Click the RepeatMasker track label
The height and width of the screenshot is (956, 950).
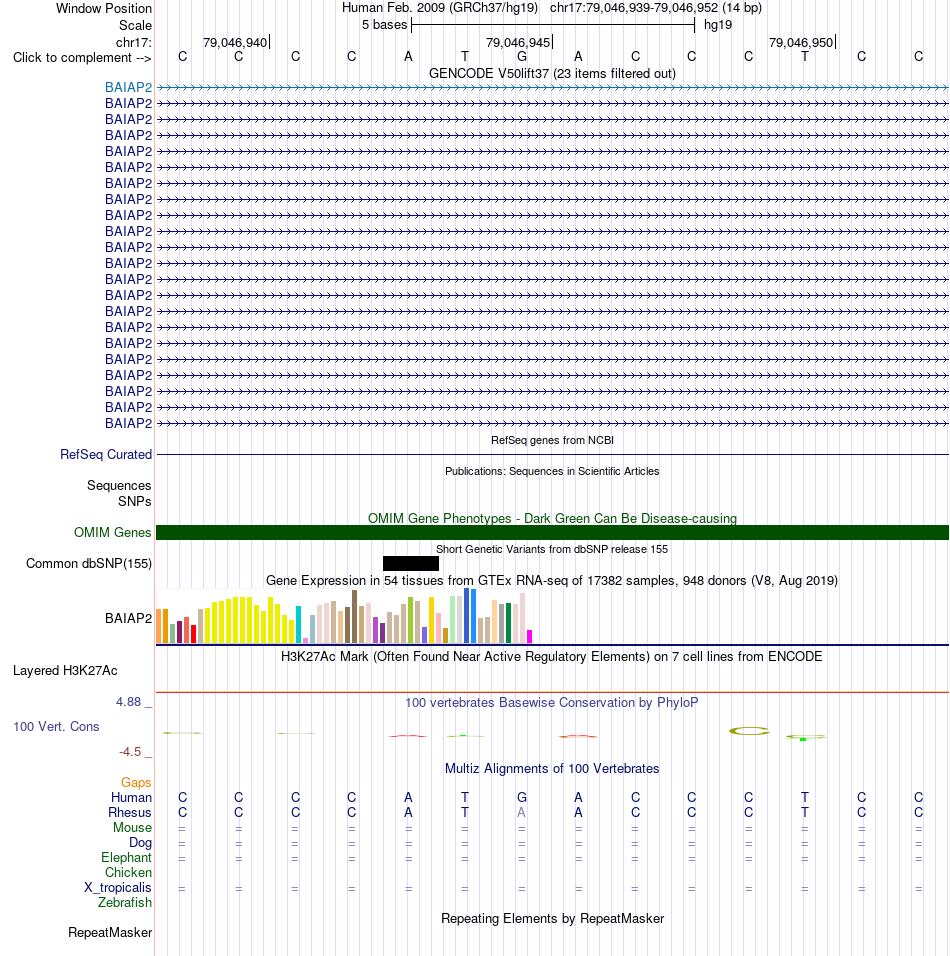[110, 933]
